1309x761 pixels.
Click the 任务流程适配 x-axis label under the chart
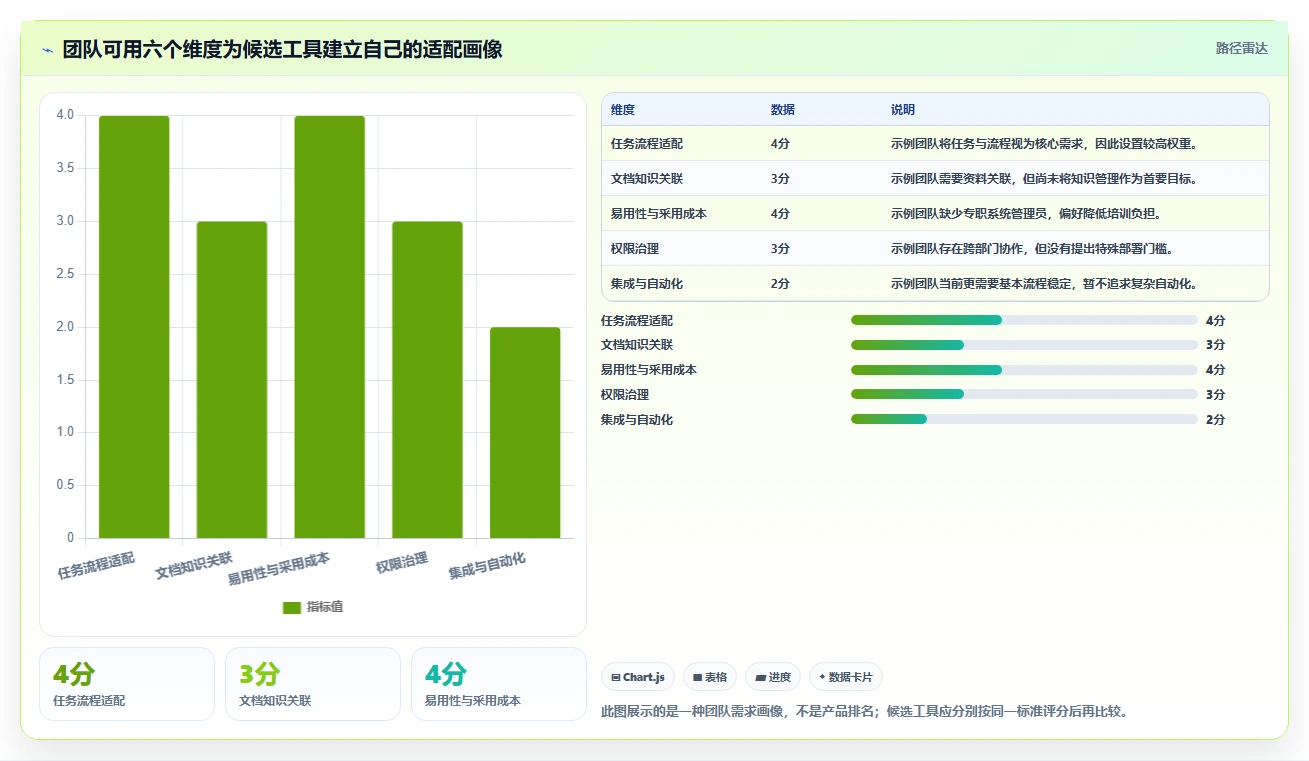point(96,565)
